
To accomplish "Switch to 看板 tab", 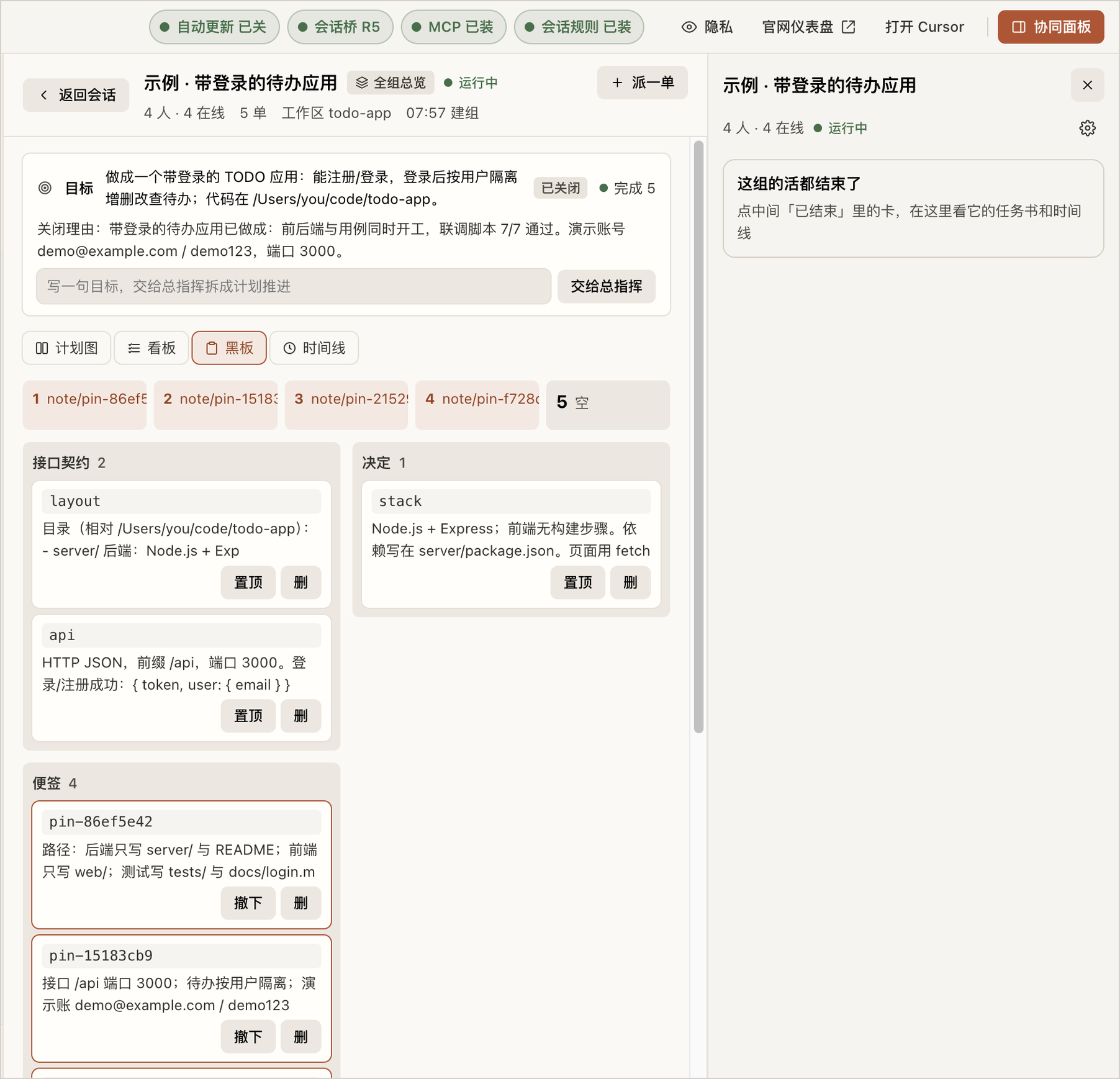I will pos(151,348).
